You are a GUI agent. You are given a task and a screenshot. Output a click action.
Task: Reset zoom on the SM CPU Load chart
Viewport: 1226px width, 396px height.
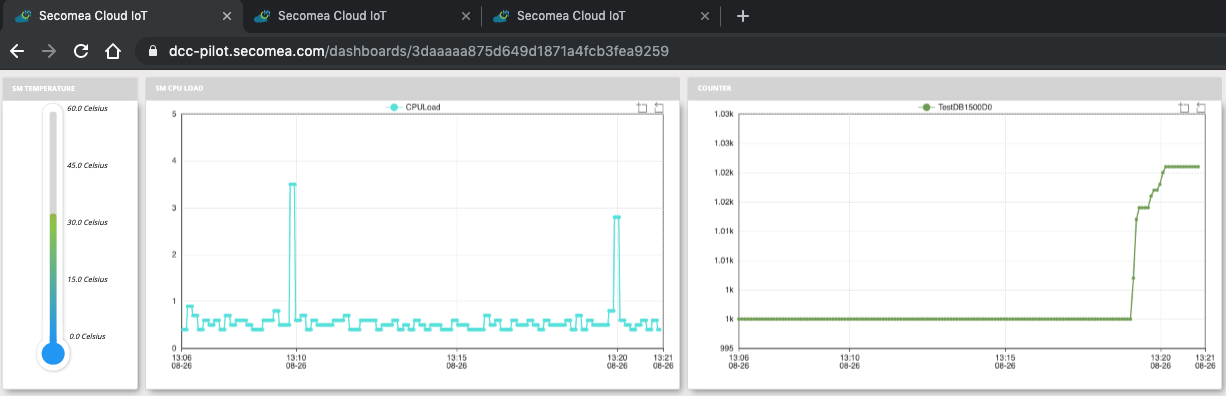point(659,107)
